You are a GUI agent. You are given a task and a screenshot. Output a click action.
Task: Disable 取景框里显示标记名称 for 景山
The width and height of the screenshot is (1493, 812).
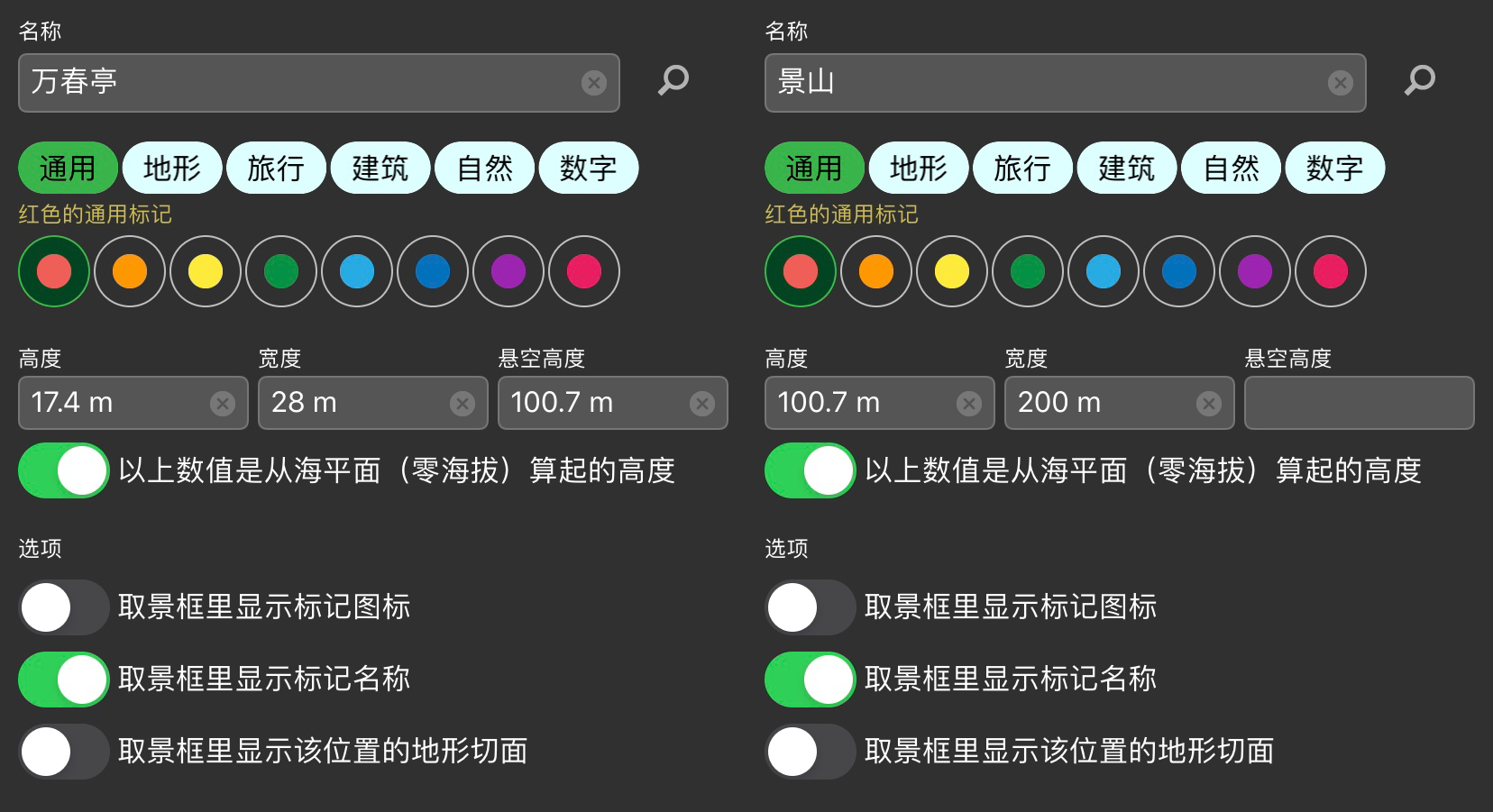pos(811,680)
